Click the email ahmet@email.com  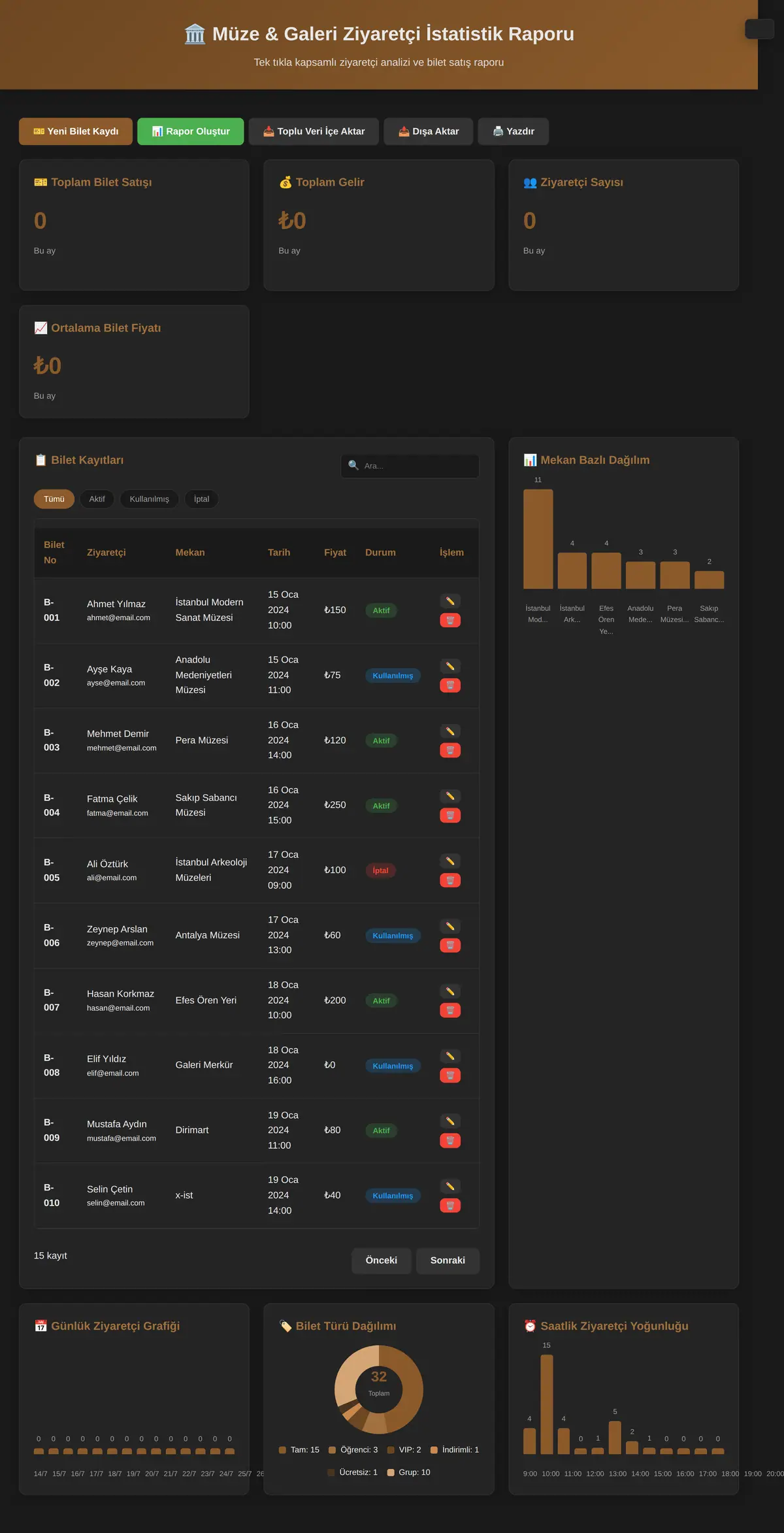click(x=118, y=618)
